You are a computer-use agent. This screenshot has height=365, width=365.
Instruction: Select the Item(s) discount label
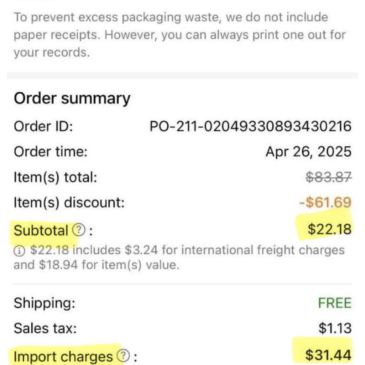pos(69,203)
